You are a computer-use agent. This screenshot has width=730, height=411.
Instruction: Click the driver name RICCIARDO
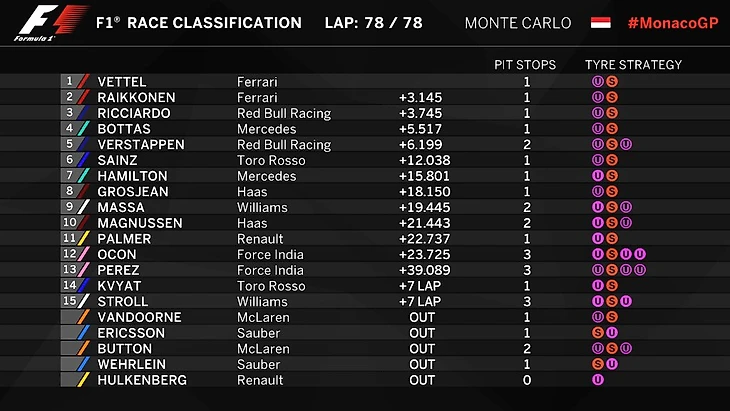133,113
